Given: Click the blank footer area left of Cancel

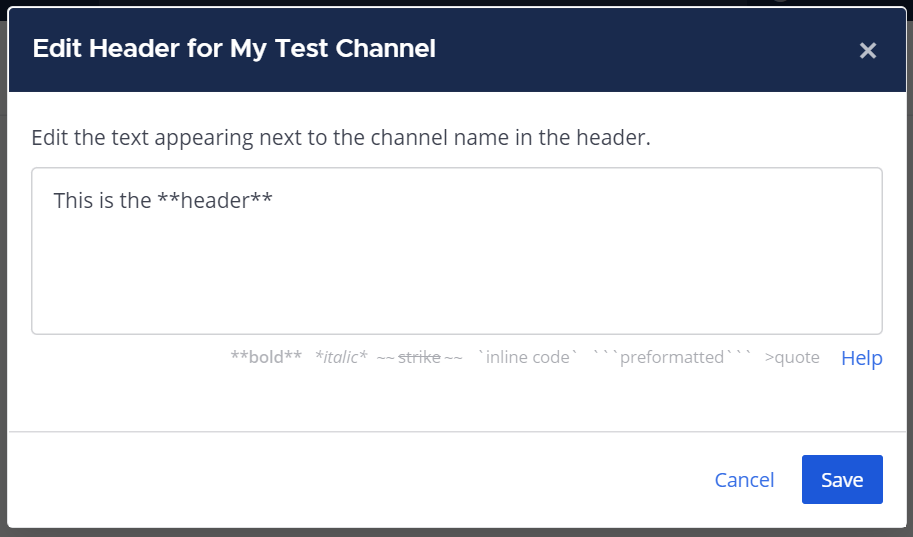Looking at the screenshot, I should [x=350, y=480].
